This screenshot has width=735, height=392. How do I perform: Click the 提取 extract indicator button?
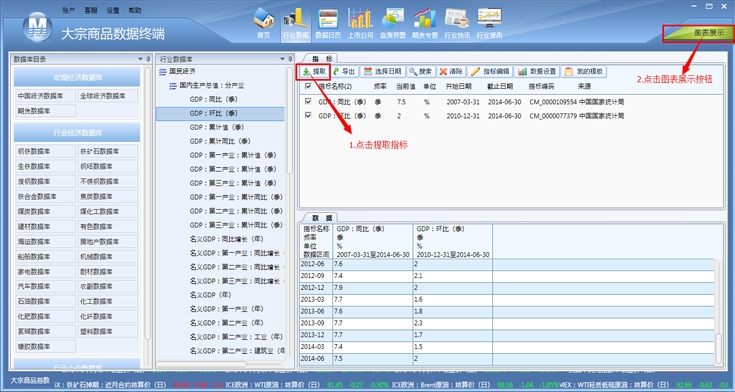[x=314, y=71]
